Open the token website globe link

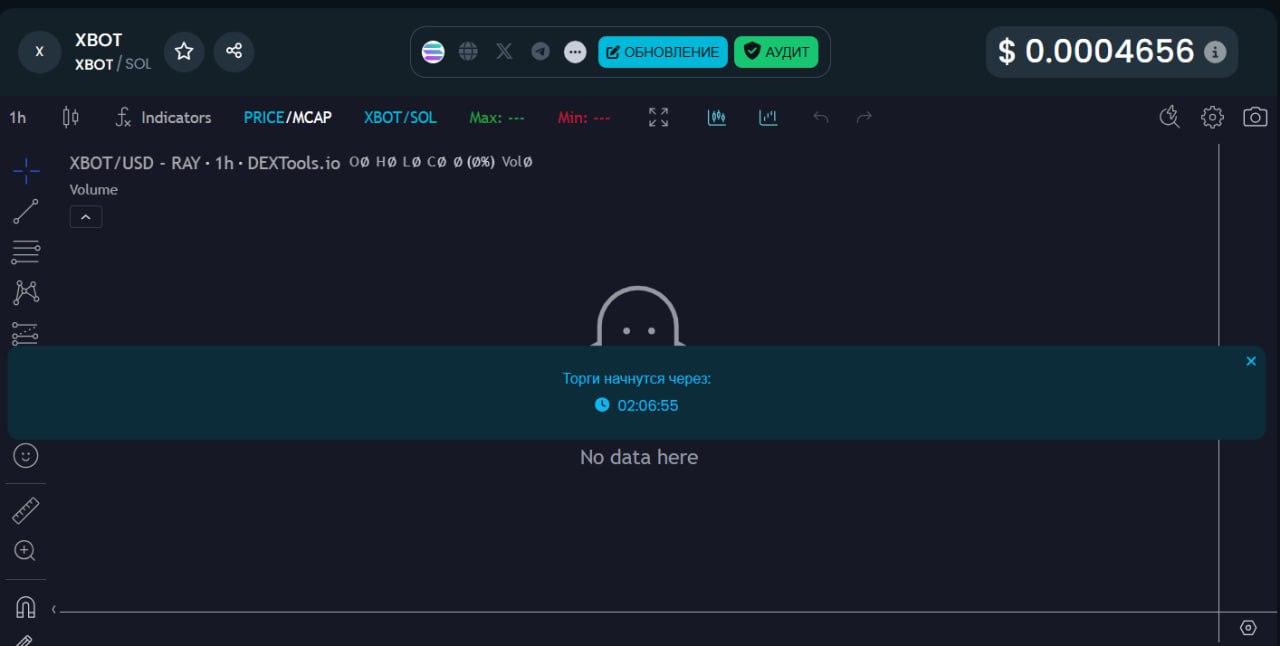(x=468, y=51)
